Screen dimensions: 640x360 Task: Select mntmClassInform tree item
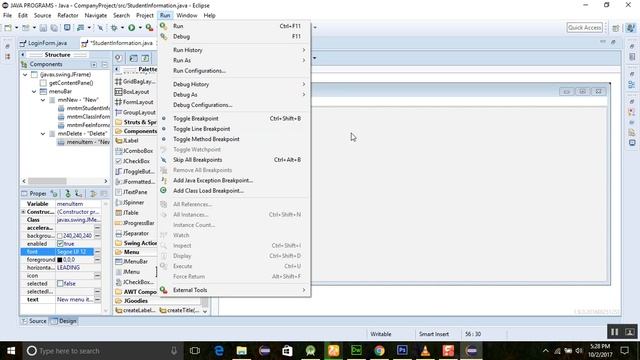[x=84, y=117]
